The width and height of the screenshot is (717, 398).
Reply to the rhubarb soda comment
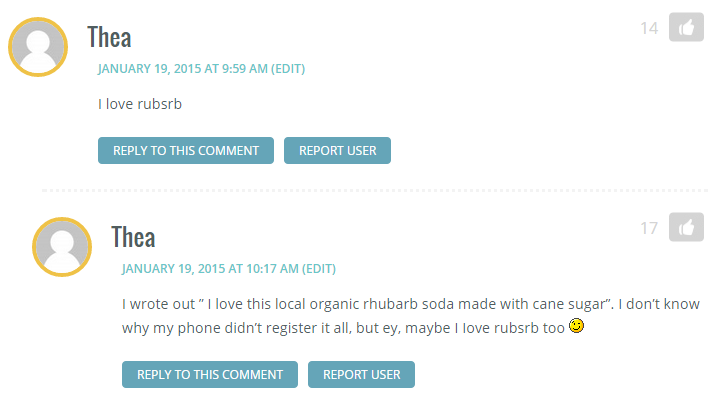210,374
